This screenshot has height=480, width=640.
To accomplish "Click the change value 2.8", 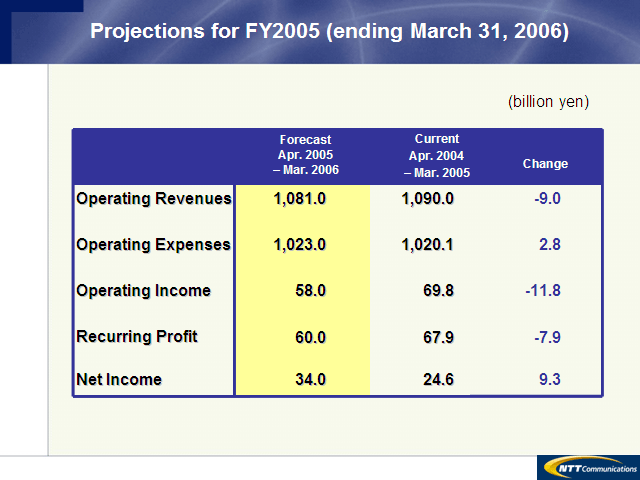I will [x=550, y=245].
